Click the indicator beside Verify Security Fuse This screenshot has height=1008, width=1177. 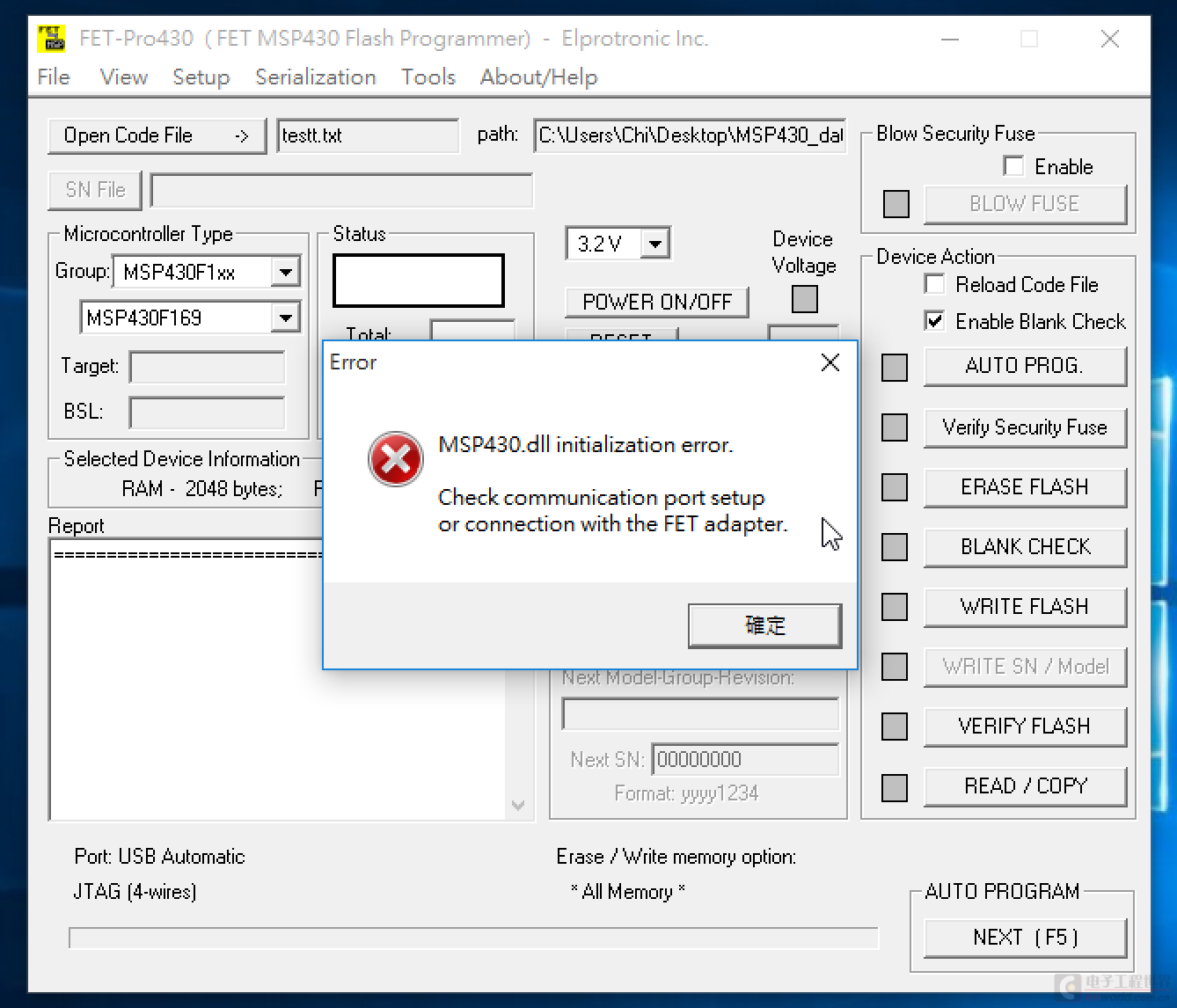point(895,427)
